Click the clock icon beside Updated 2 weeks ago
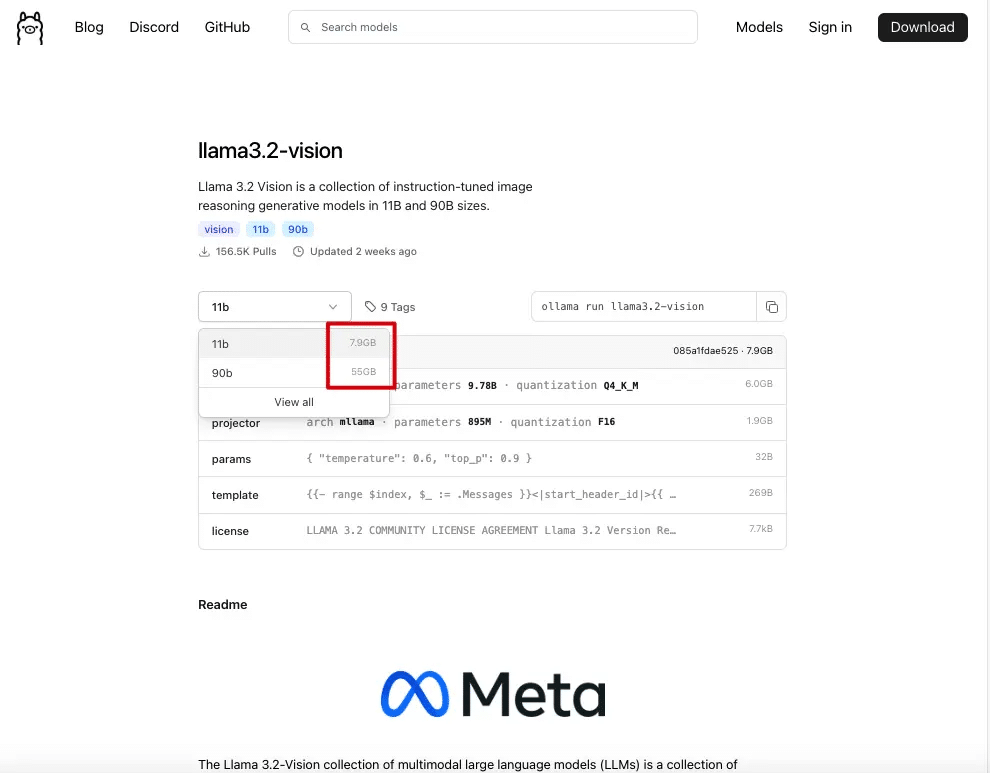 pyautogui.click(x=298, y=251)
